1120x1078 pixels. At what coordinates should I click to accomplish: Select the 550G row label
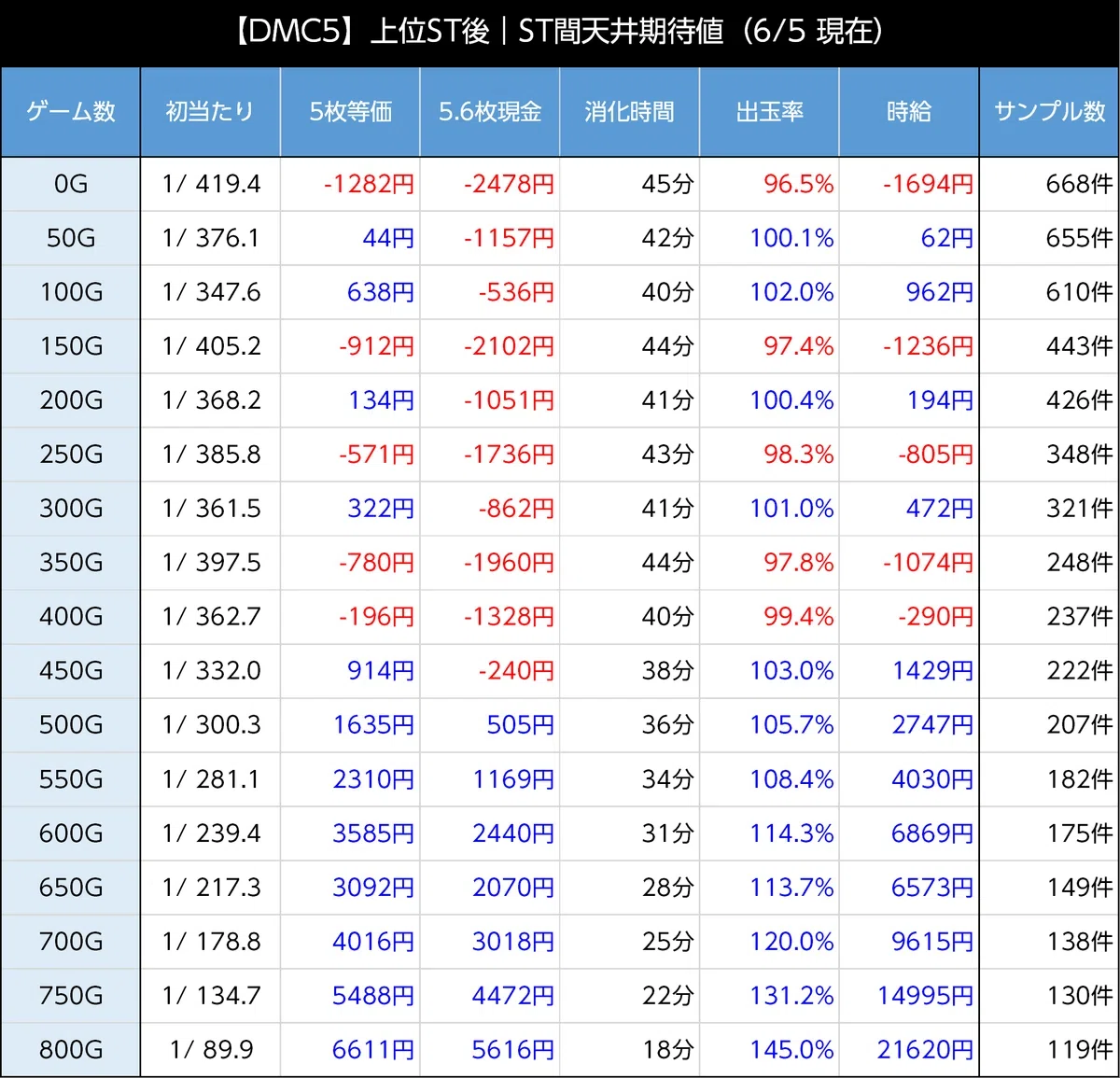click(x=71, y=779)
